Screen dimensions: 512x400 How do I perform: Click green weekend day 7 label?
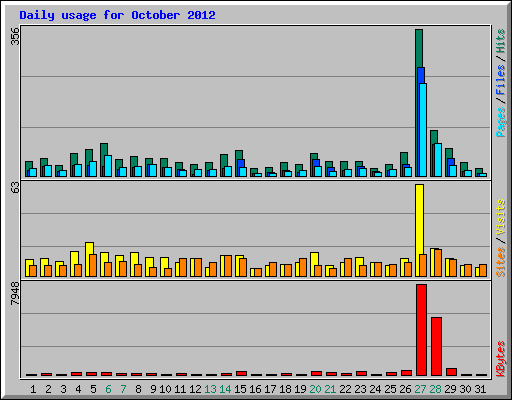(x=123, y=389)
